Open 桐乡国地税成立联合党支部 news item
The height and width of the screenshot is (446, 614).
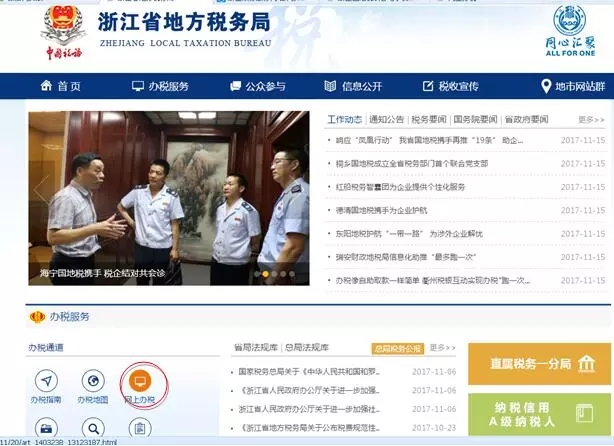tap(412, 164)
